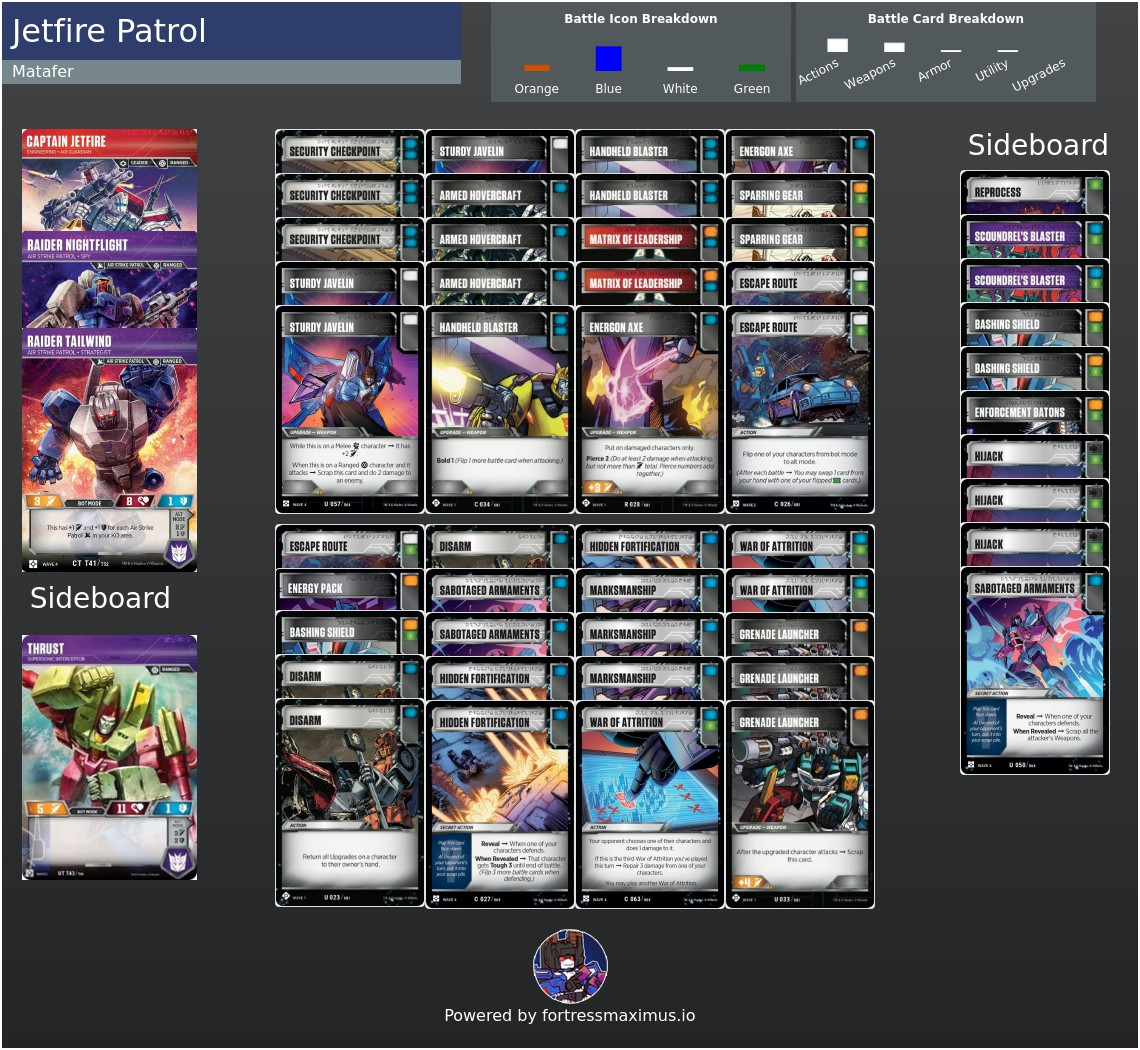Click the +4 attack bonus on Grenade Launcher

(x=750, y=882)
